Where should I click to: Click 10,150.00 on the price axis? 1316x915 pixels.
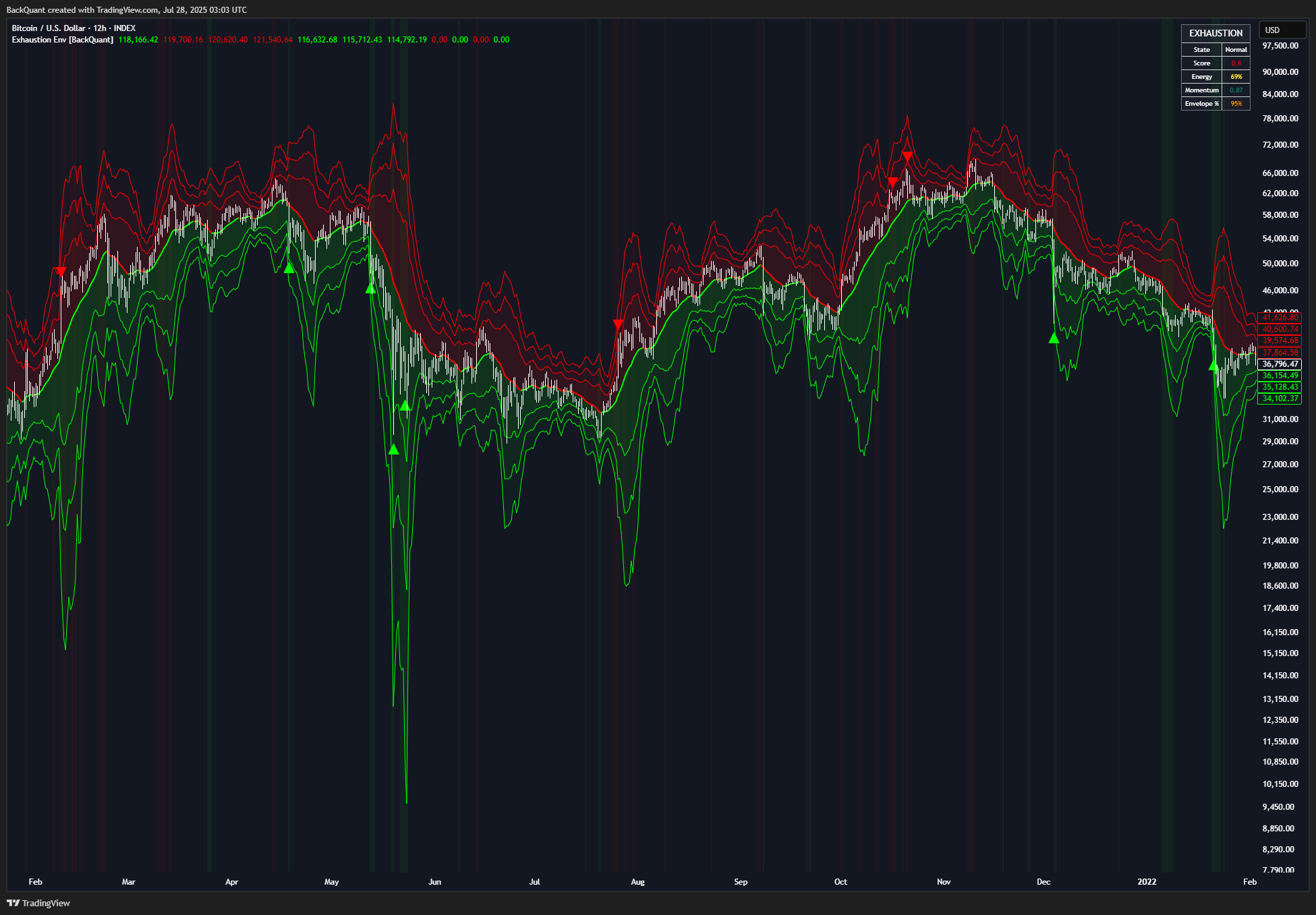pyautogui.click(x=1280, y=784)
